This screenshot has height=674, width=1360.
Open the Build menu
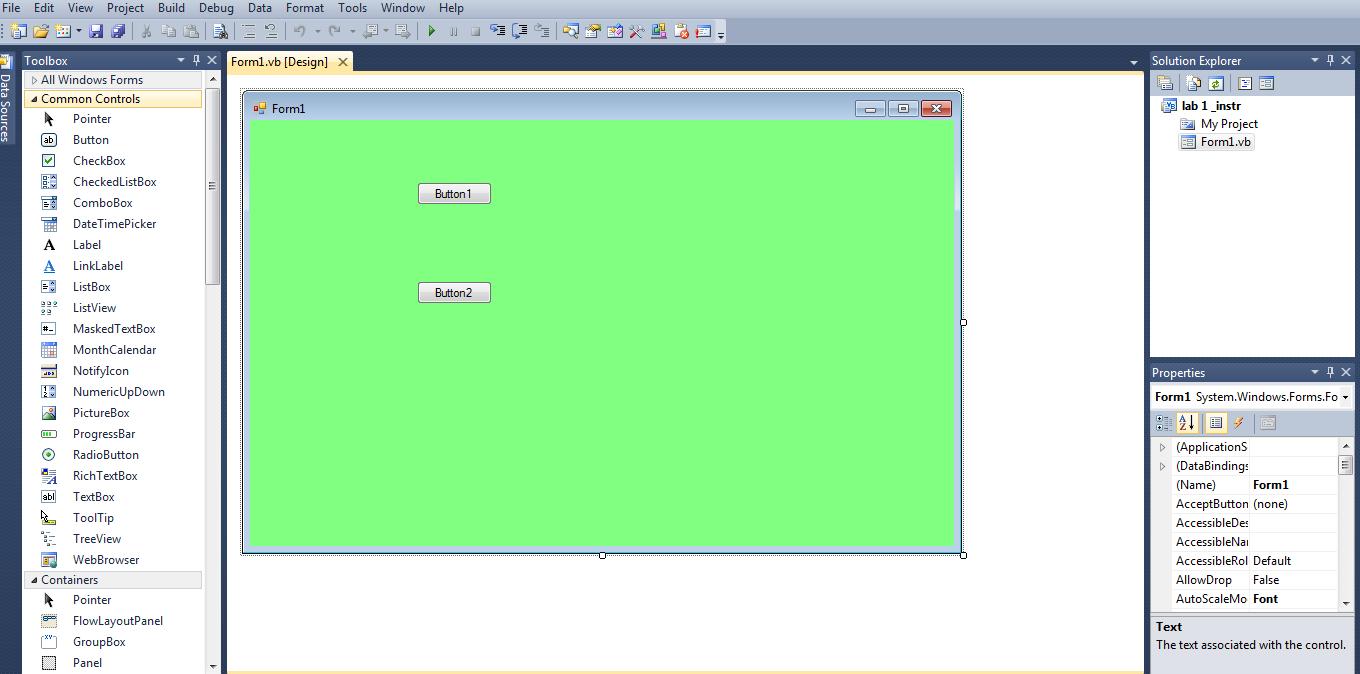click(171, 8)
